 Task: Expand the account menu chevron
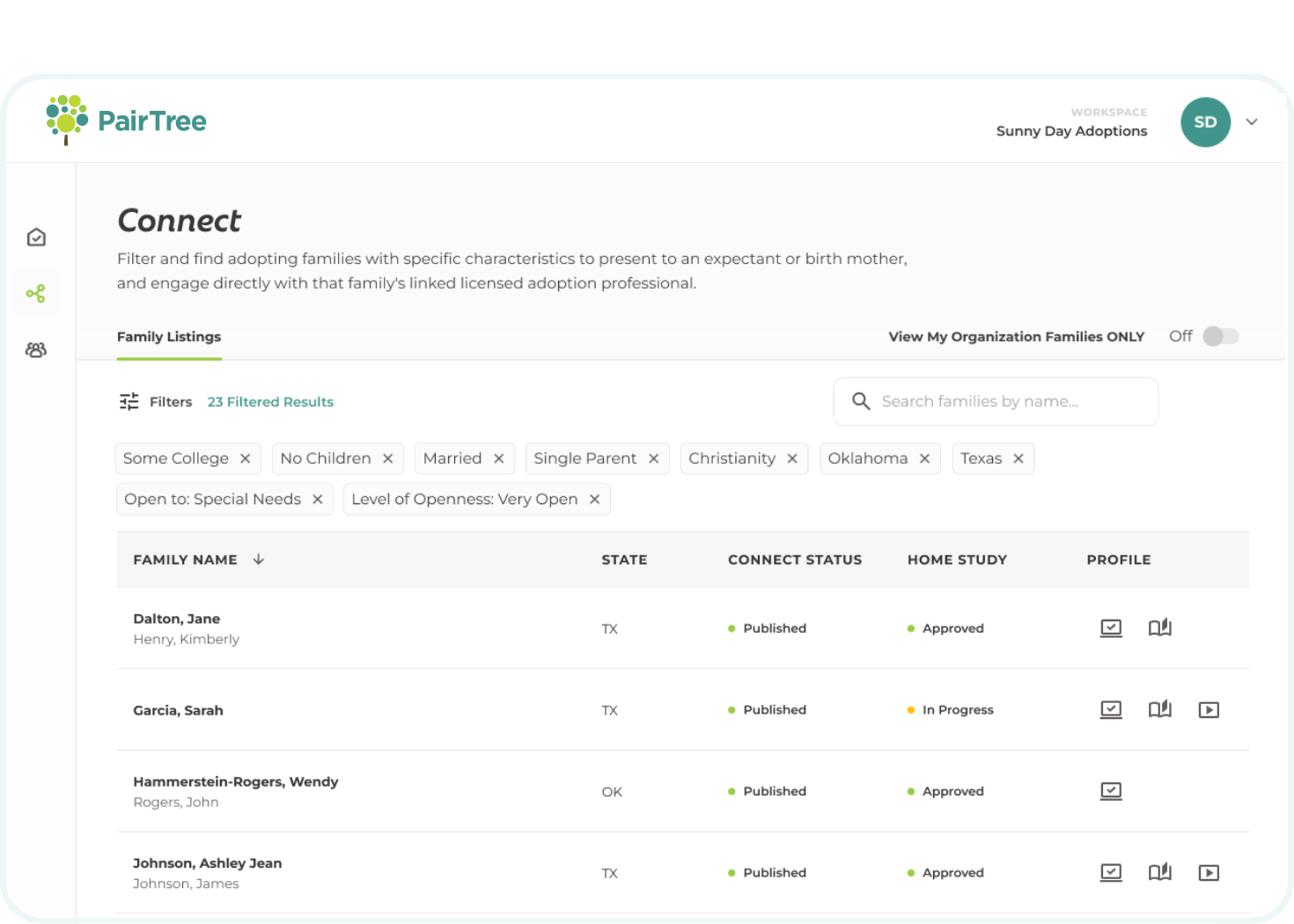pyautogui.click(x=1251, y=122)
